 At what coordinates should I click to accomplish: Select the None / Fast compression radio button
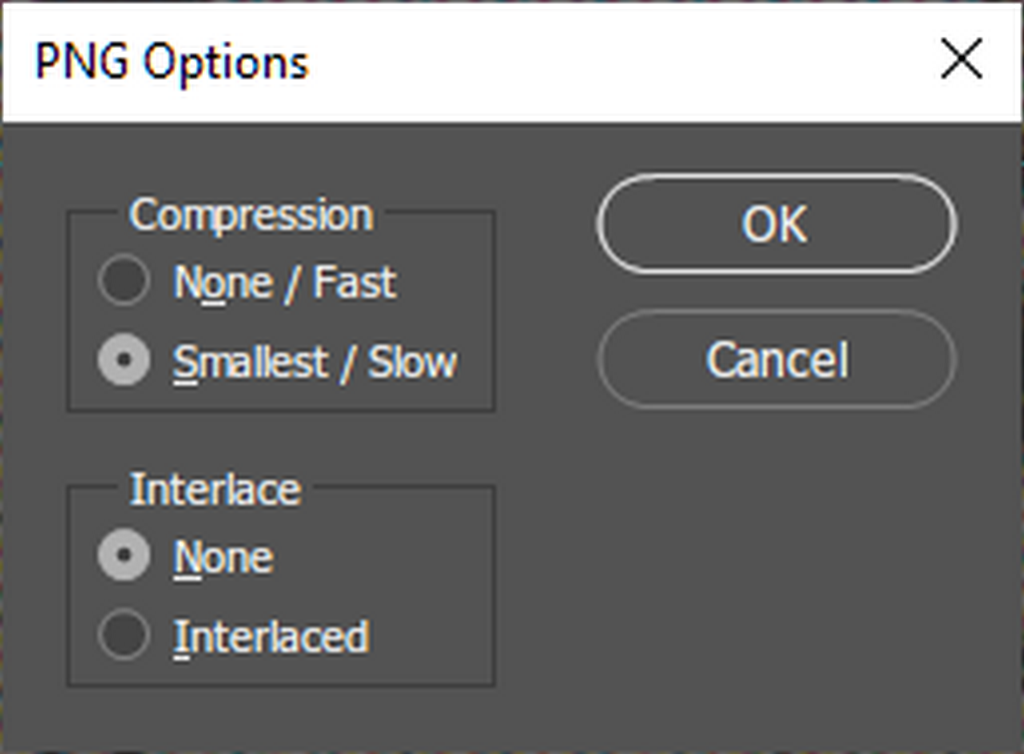pos(124,281)
